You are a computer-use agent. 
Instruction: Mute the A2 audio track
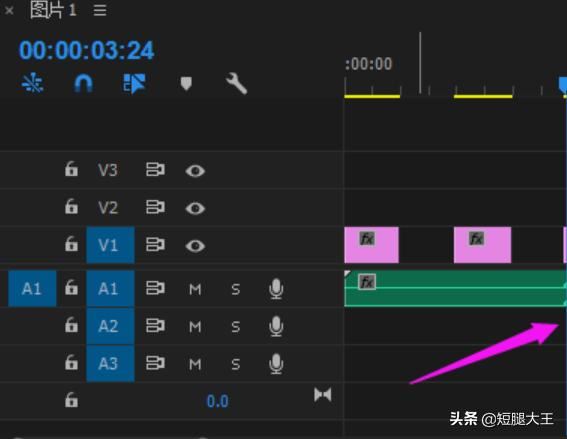(195, 327)
